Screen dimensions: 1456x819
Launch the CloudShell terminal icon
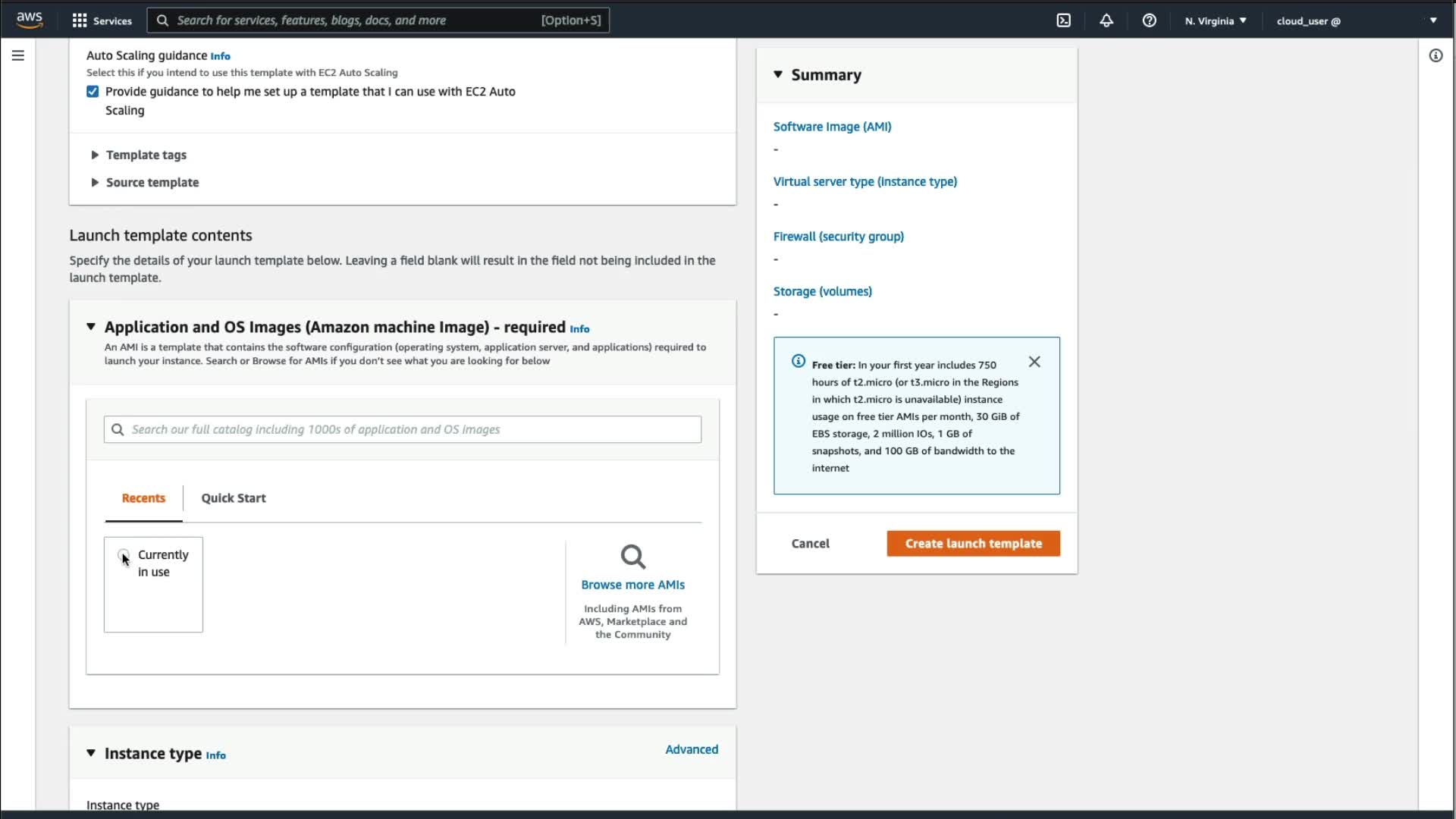[x=1063, y=20]
